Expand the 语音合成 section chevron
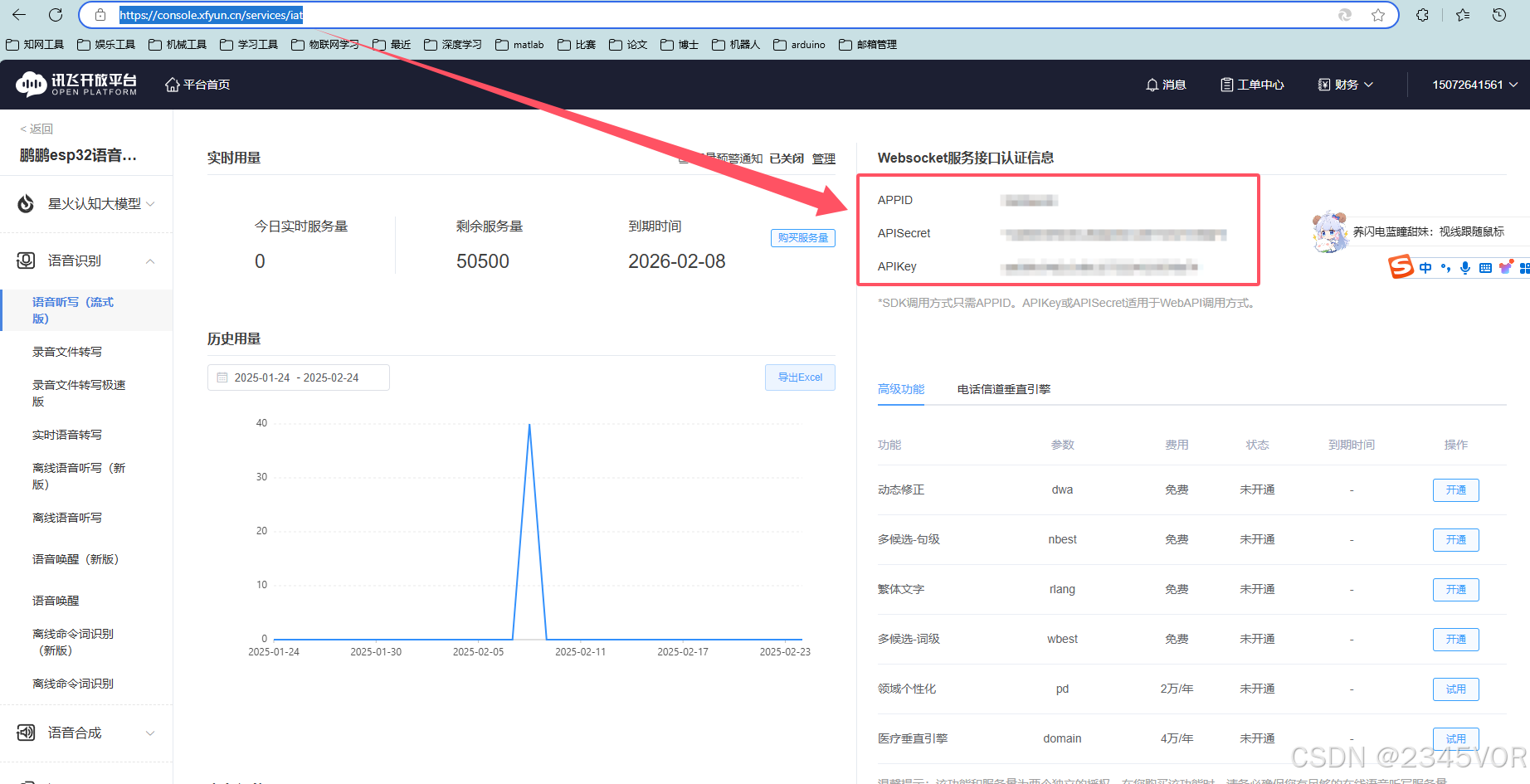This screenshot has width=1530, height=784. coord(150,733)
